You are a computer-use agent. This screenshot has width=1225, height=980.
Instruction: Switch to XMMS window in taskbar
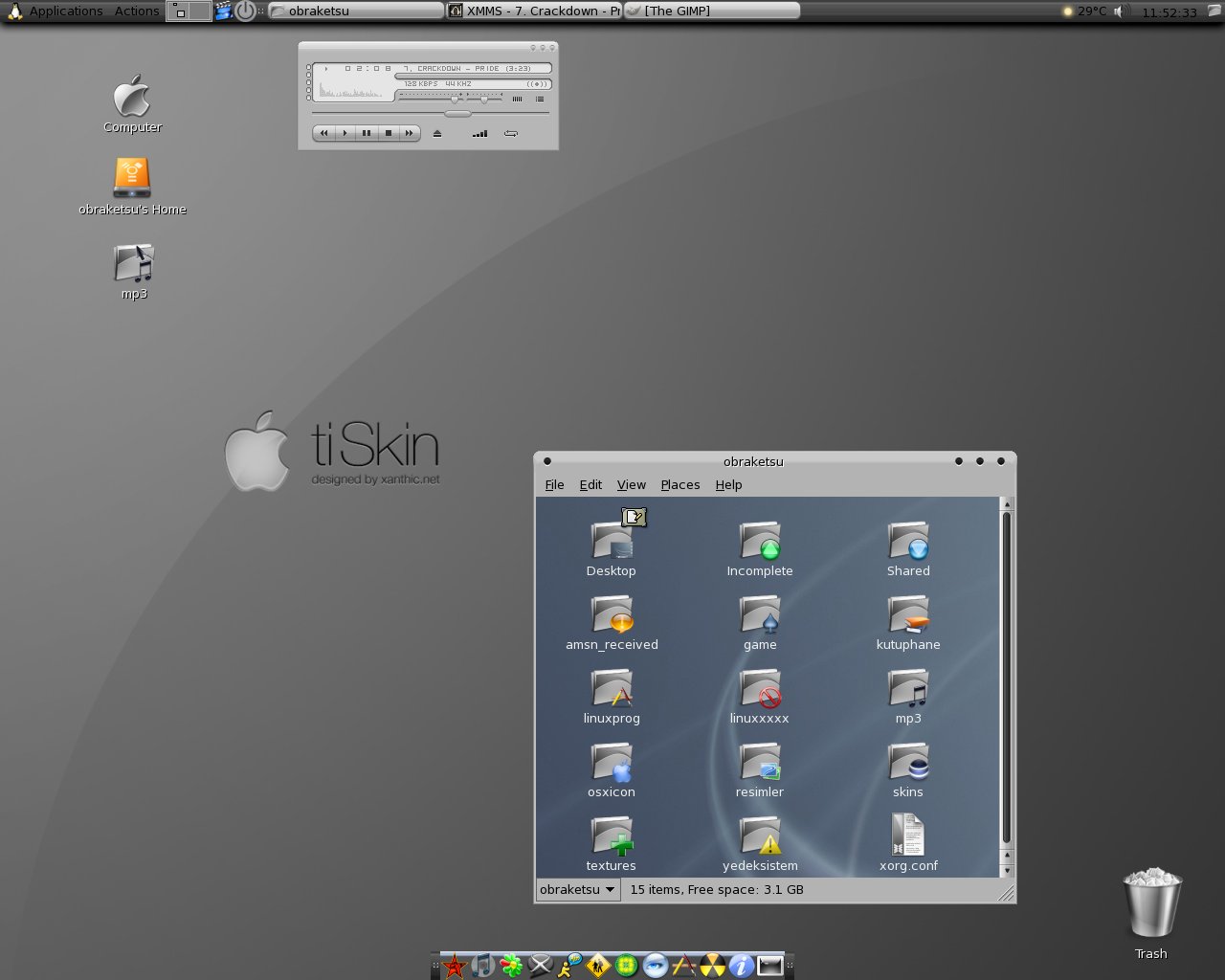pyautogui.click(x=534, y=11)
